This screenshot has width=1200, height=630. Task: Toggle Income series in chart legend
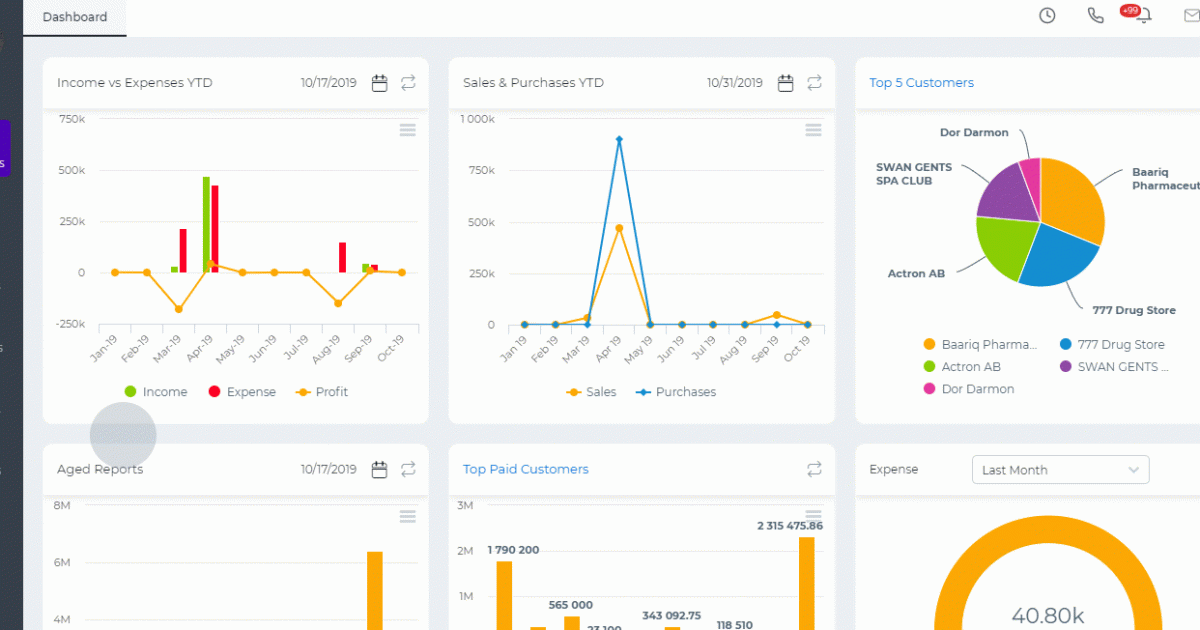pyautogui.click(x=156, y=392)
